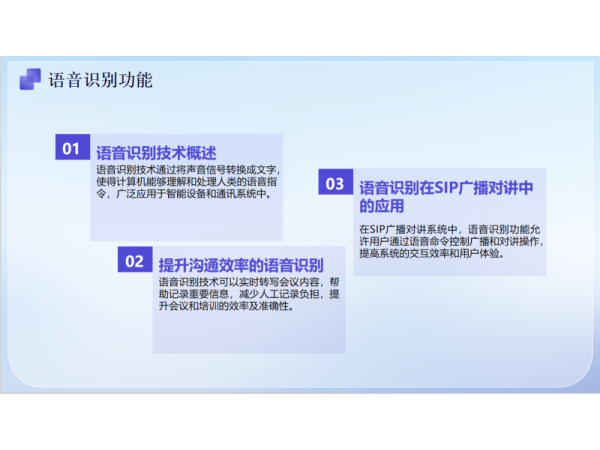Click the line 助记录重要信息，减少人工记录负担
This screenshot has width=600, height=450.
click(248, 295)
